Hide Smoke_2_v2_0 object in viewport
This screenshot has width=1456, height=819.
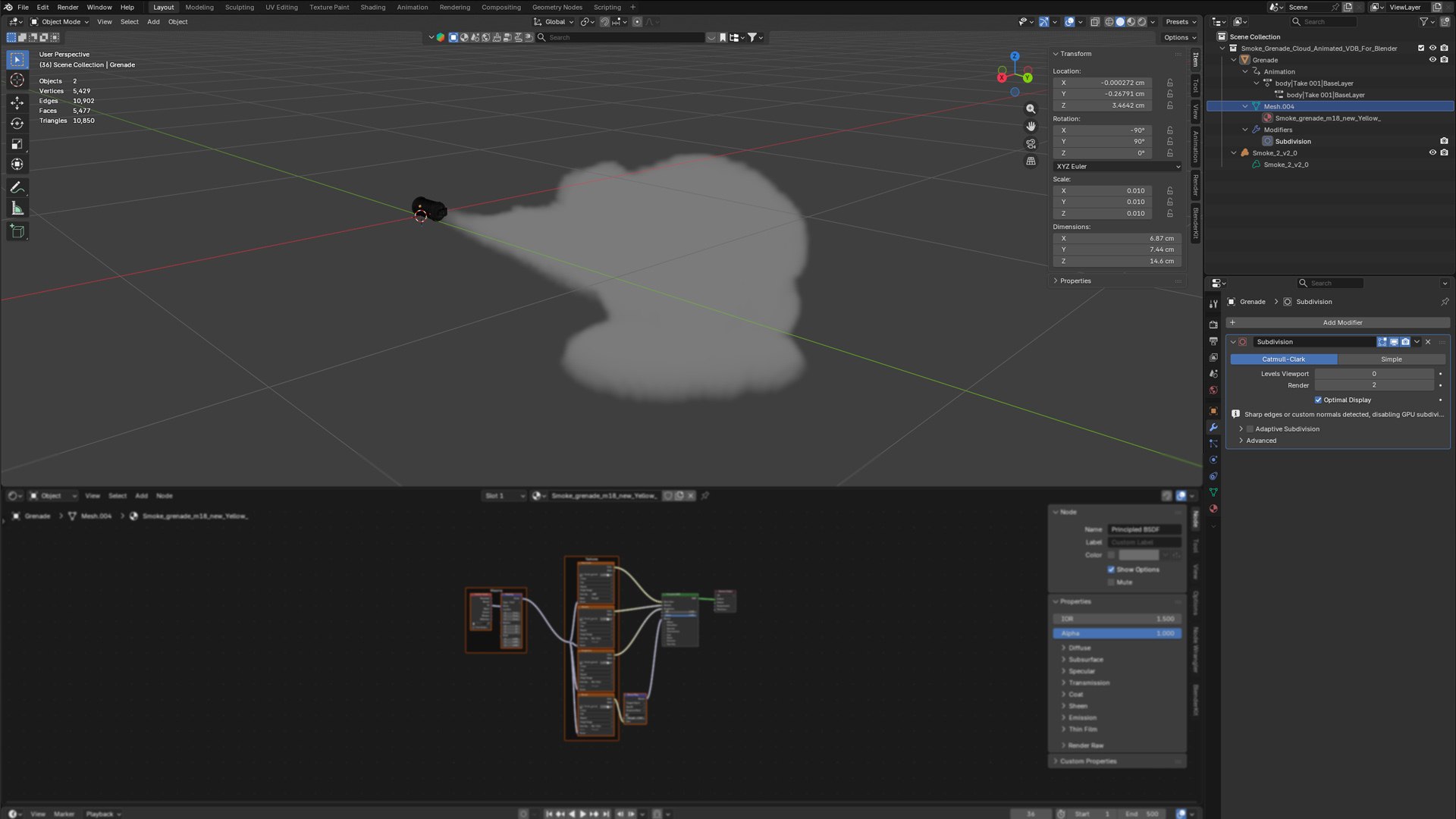pyautogui.click(x=1432, y=152)
